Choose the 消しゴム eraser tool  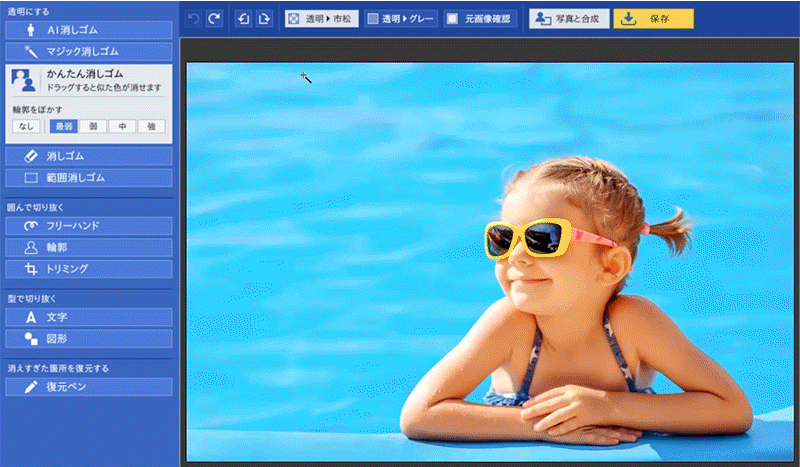click(x=88, y=157)
